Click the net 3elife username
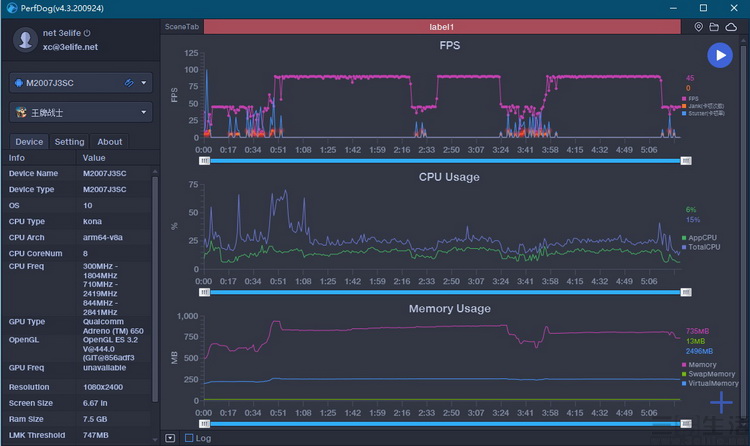 point(62,33)
